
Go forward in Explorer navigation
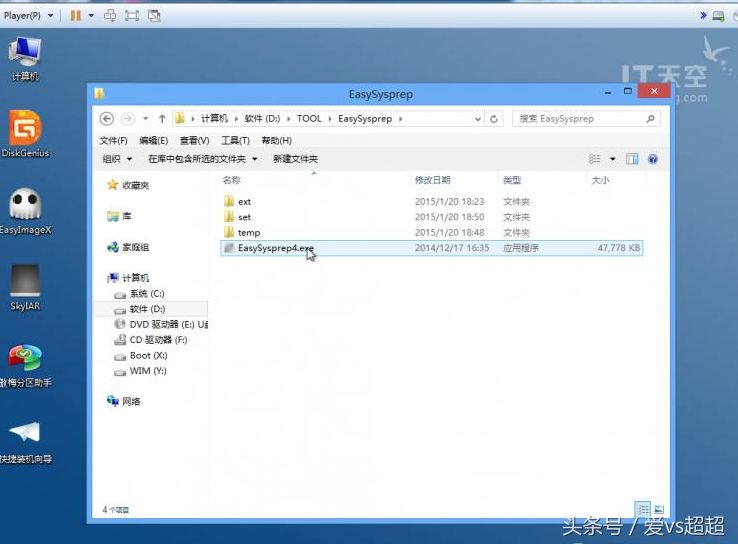pyautogui.click(x=128, y=119)
